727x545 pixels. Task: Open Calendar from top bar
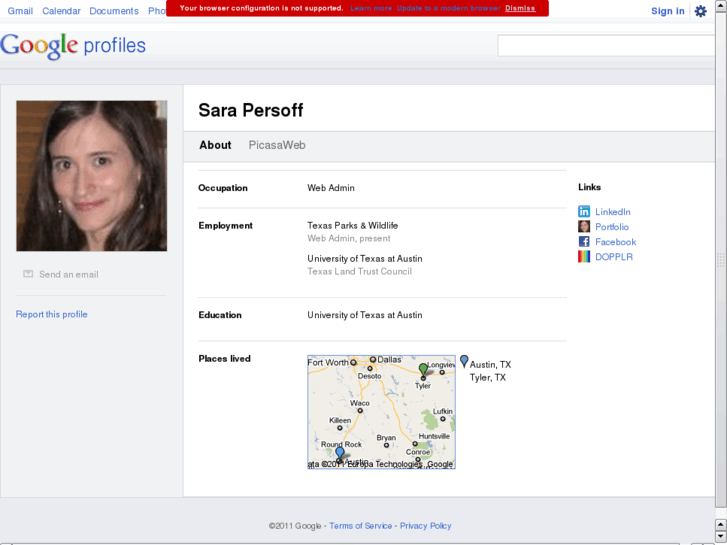61,11
